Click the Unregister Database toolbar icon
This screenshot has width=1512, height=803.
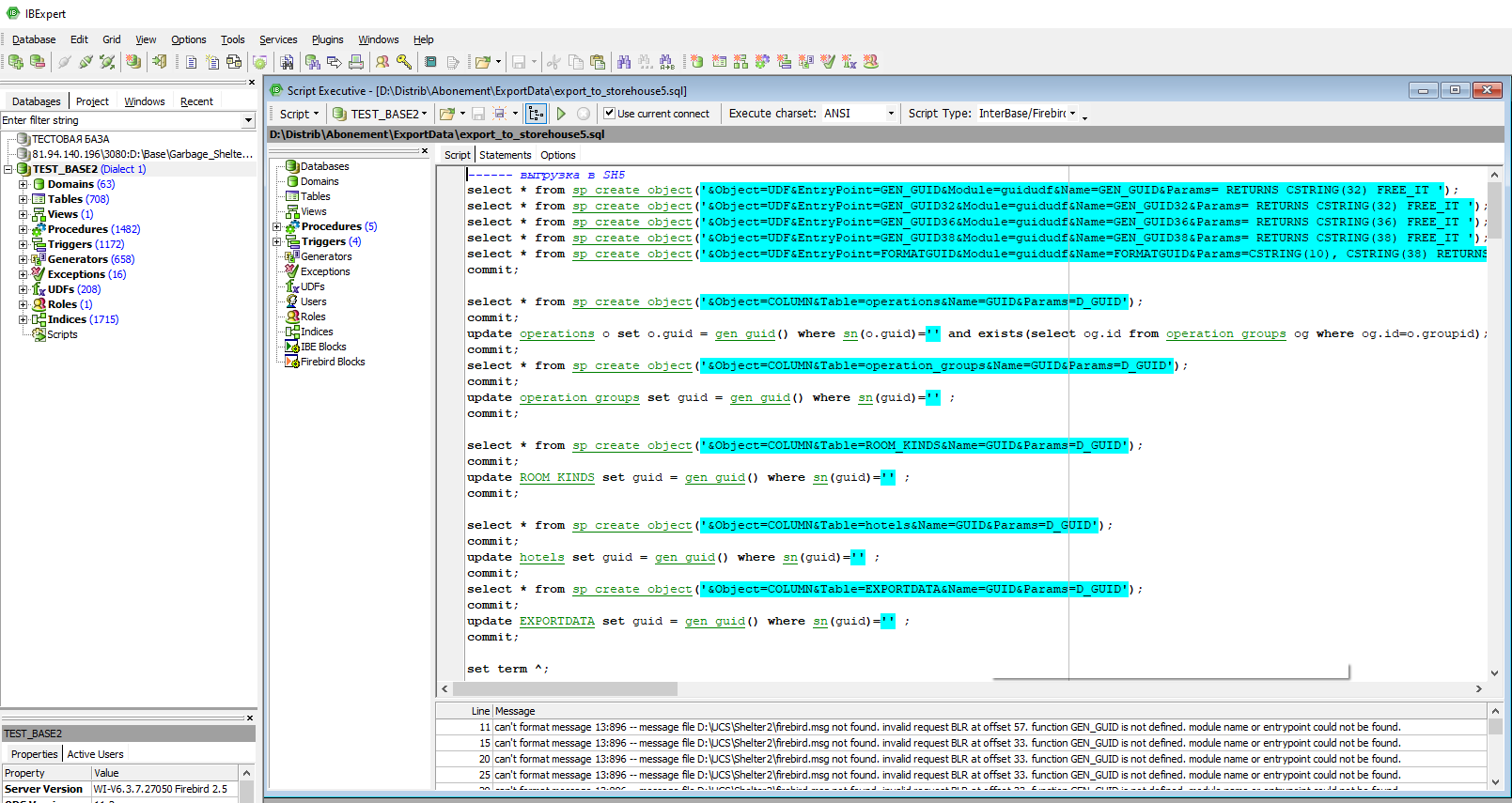tap(38, 62)
